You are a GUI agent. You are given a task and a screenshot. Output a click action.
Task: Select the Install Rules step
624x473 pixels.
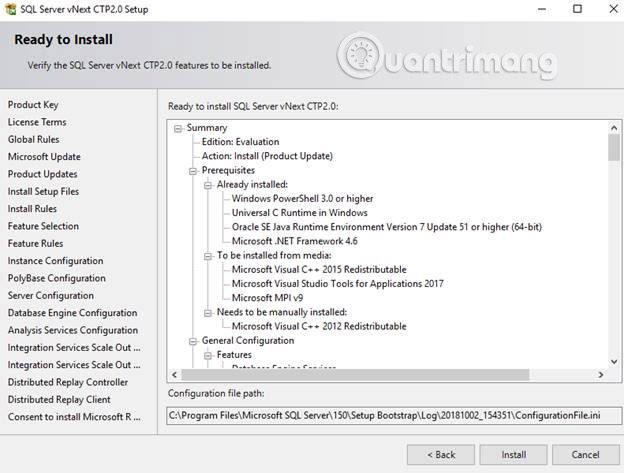[32, 209]
